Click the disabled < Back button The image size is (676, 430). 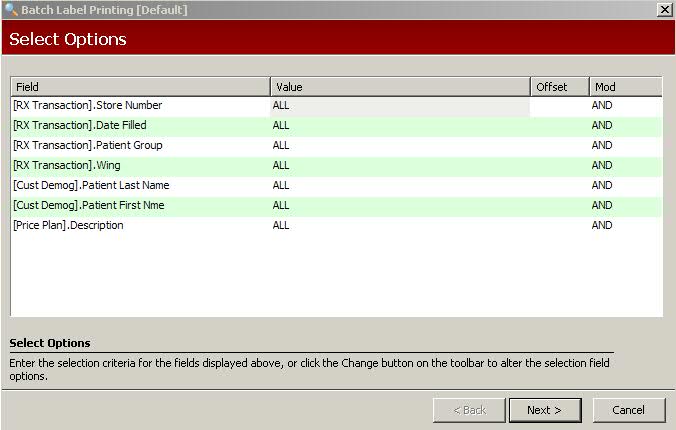469,410
